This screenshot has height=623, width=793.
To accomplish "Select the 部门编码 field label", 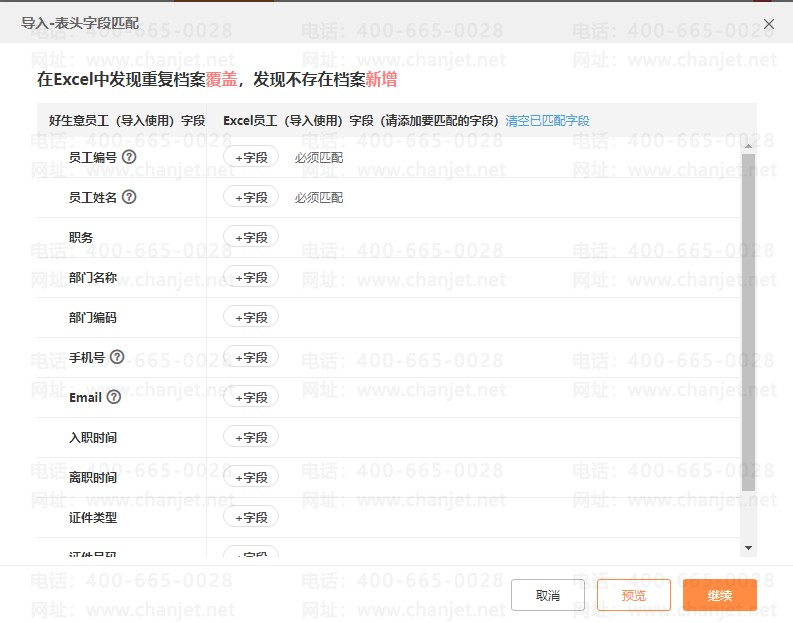I will 93,317.
